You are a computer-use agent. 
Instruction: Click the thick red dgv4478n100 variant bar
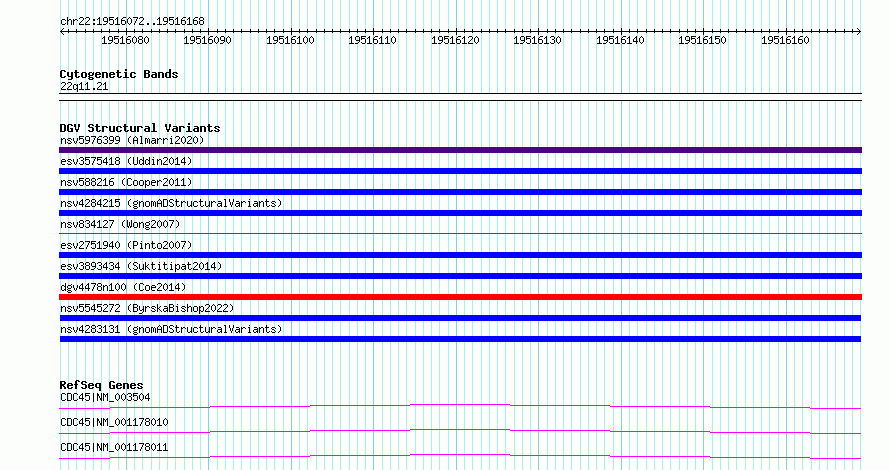coord(460,297)
